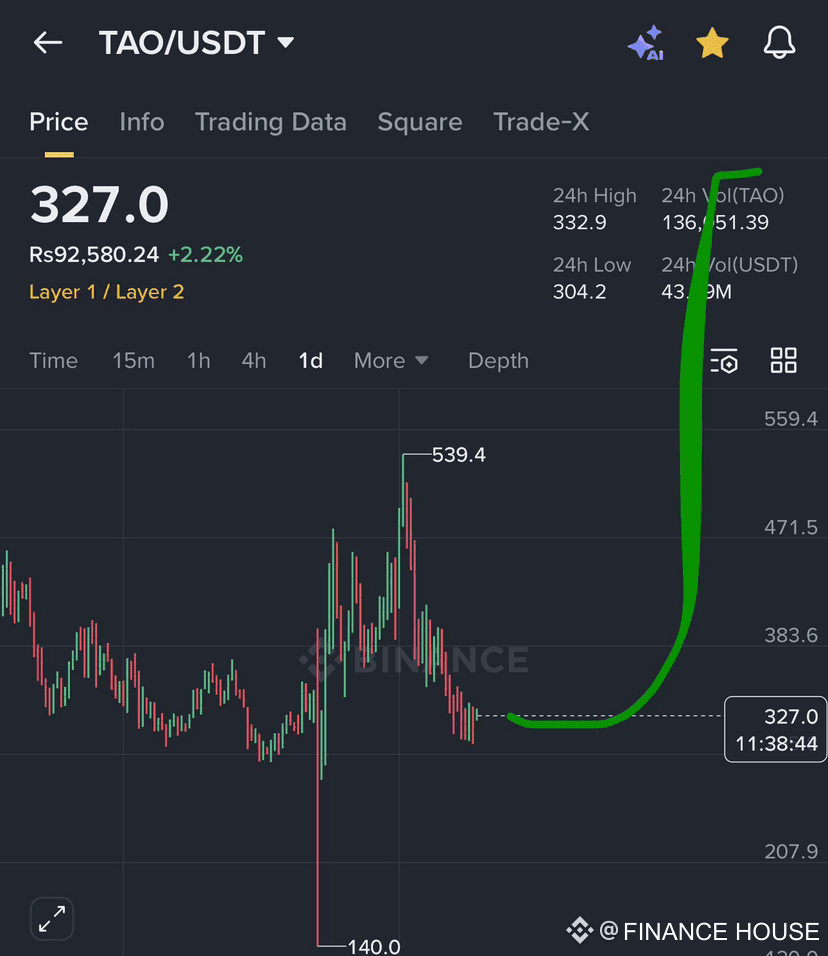Screen dimensions: 828x956
Task: Switch to the Trading Data tab
Action: [270, 121]
